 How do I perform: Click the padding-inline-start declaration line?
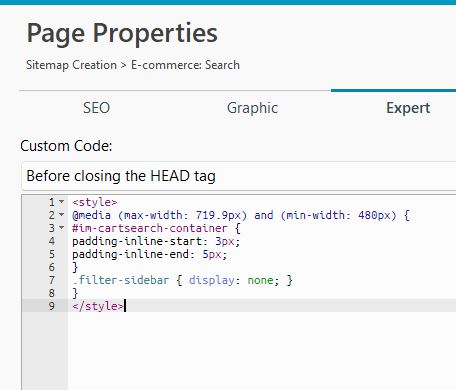click(x=156, y=241)
